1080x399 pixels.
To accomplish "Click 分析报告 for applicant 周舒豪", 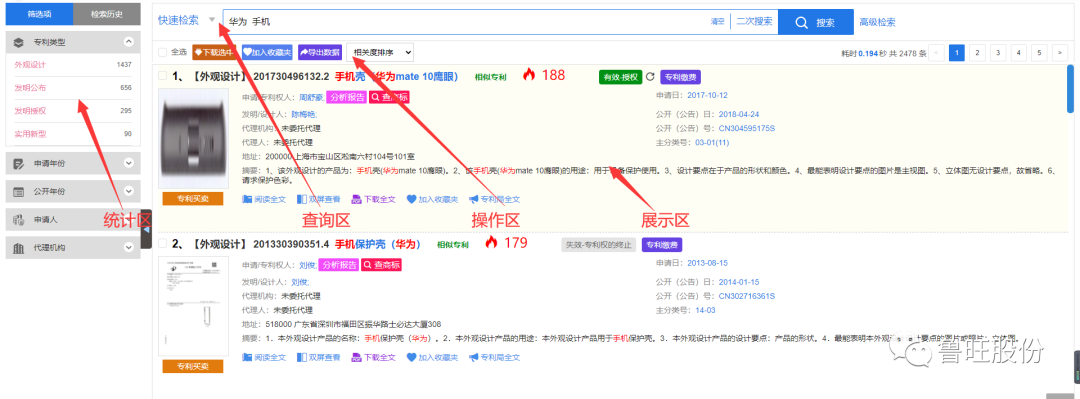I will pyautogui.click(x=346, y=98).
